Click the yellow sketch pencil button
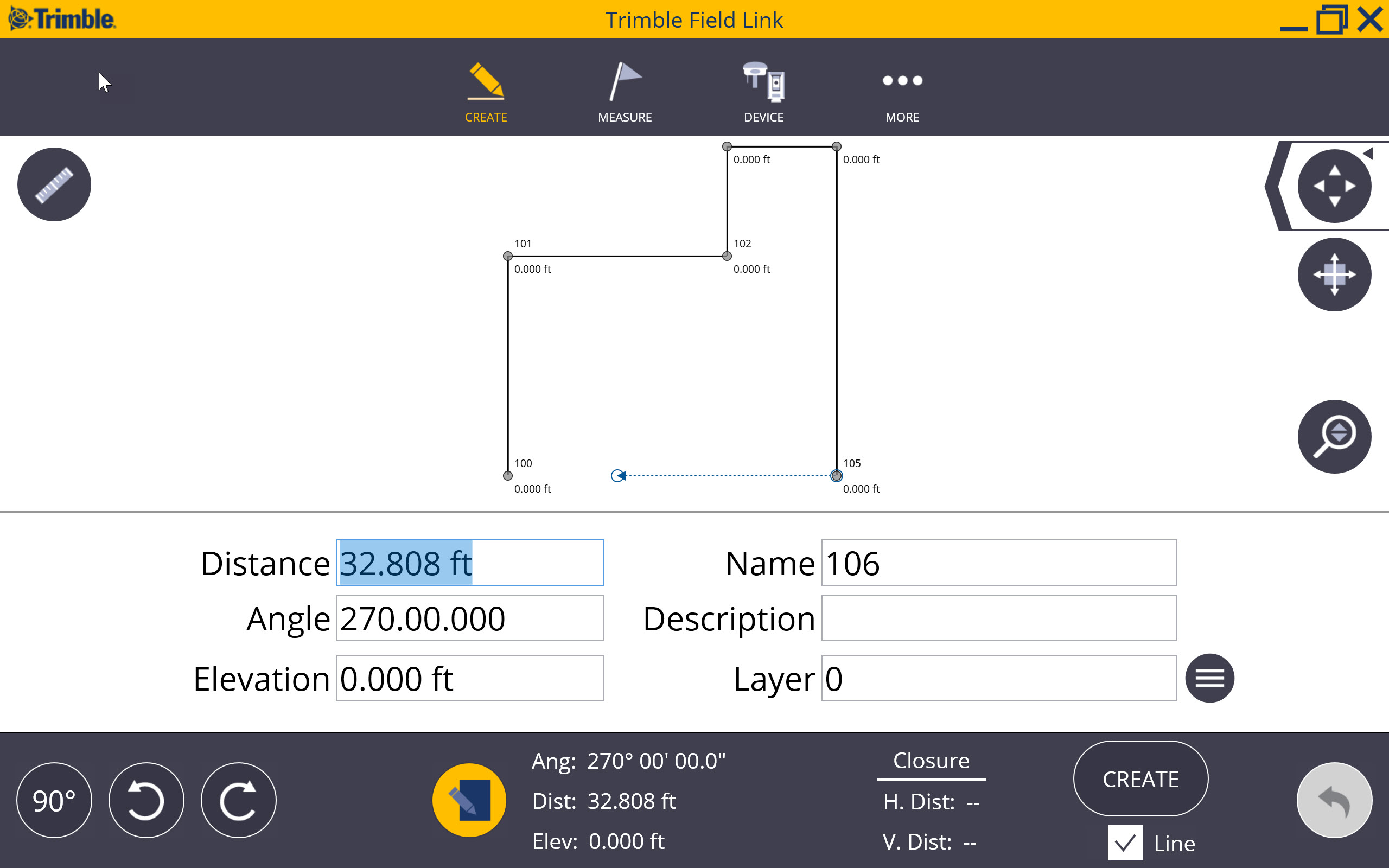Screen dimensions: 1389x868 point(469,800)
